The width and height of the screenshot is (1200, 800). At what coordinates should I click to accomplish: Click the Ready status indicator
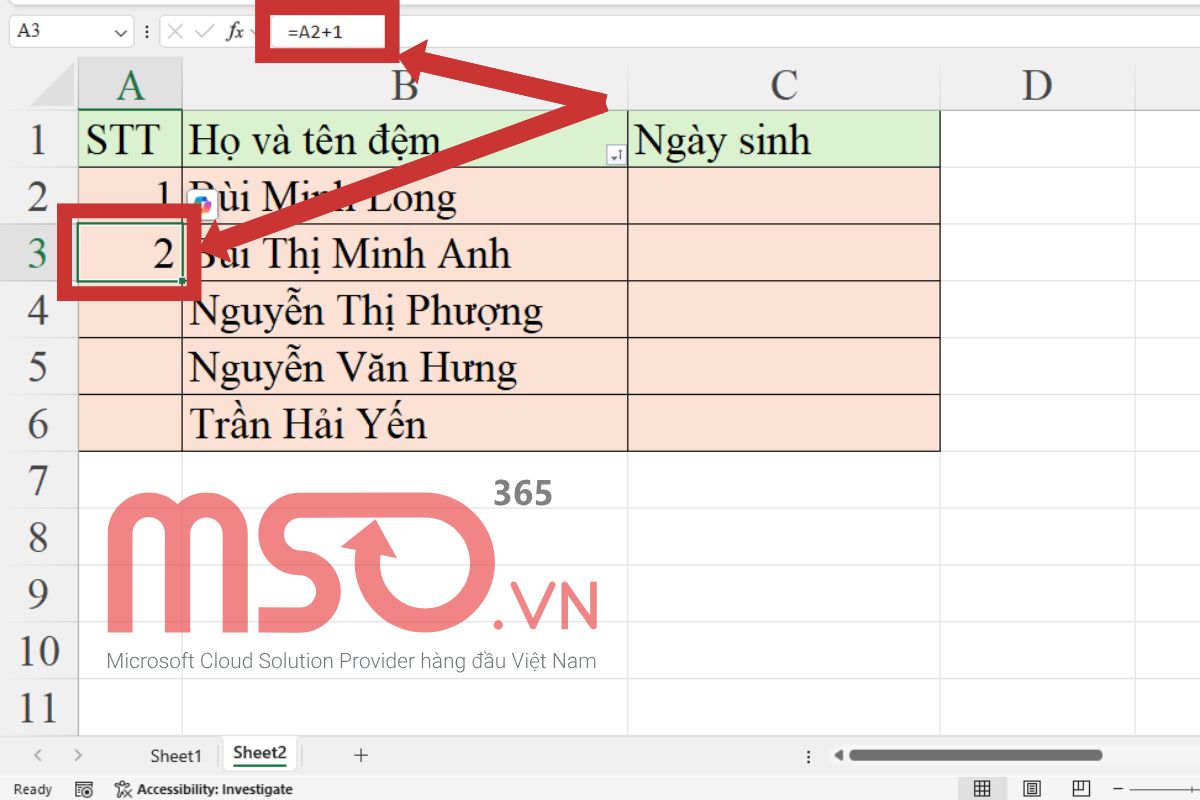(x=32, y=789)
